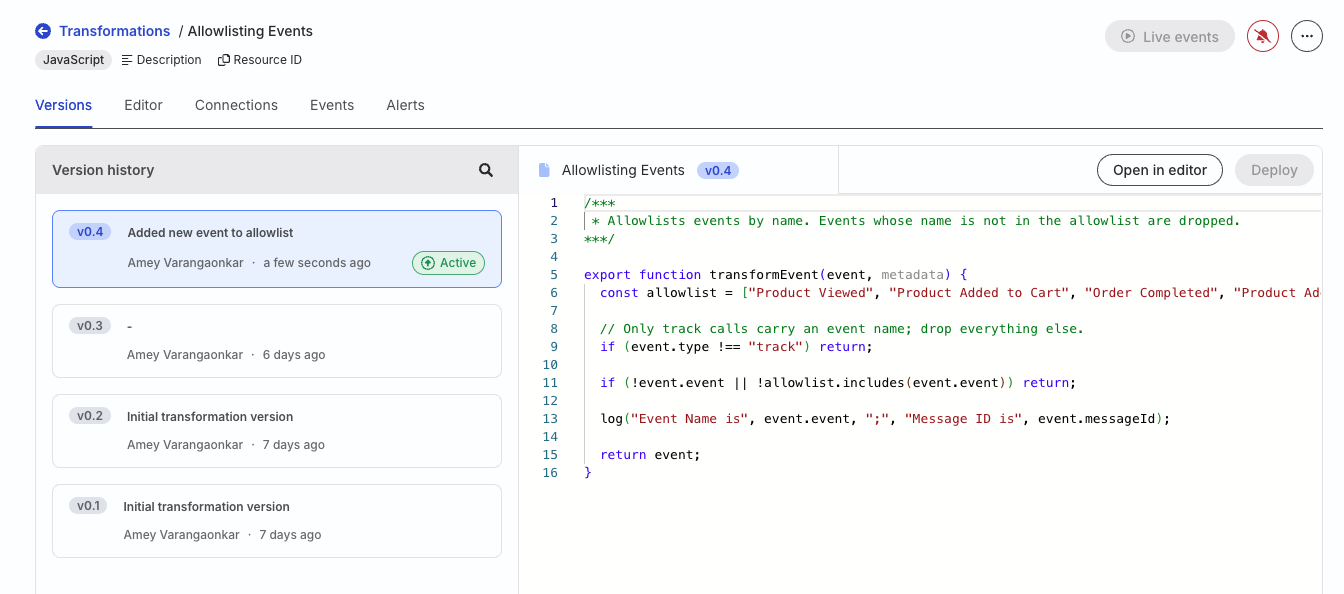This screenshot has width=1344, height=594.
Task: Click the Live events button
Action: click(x=1170, y=37)
